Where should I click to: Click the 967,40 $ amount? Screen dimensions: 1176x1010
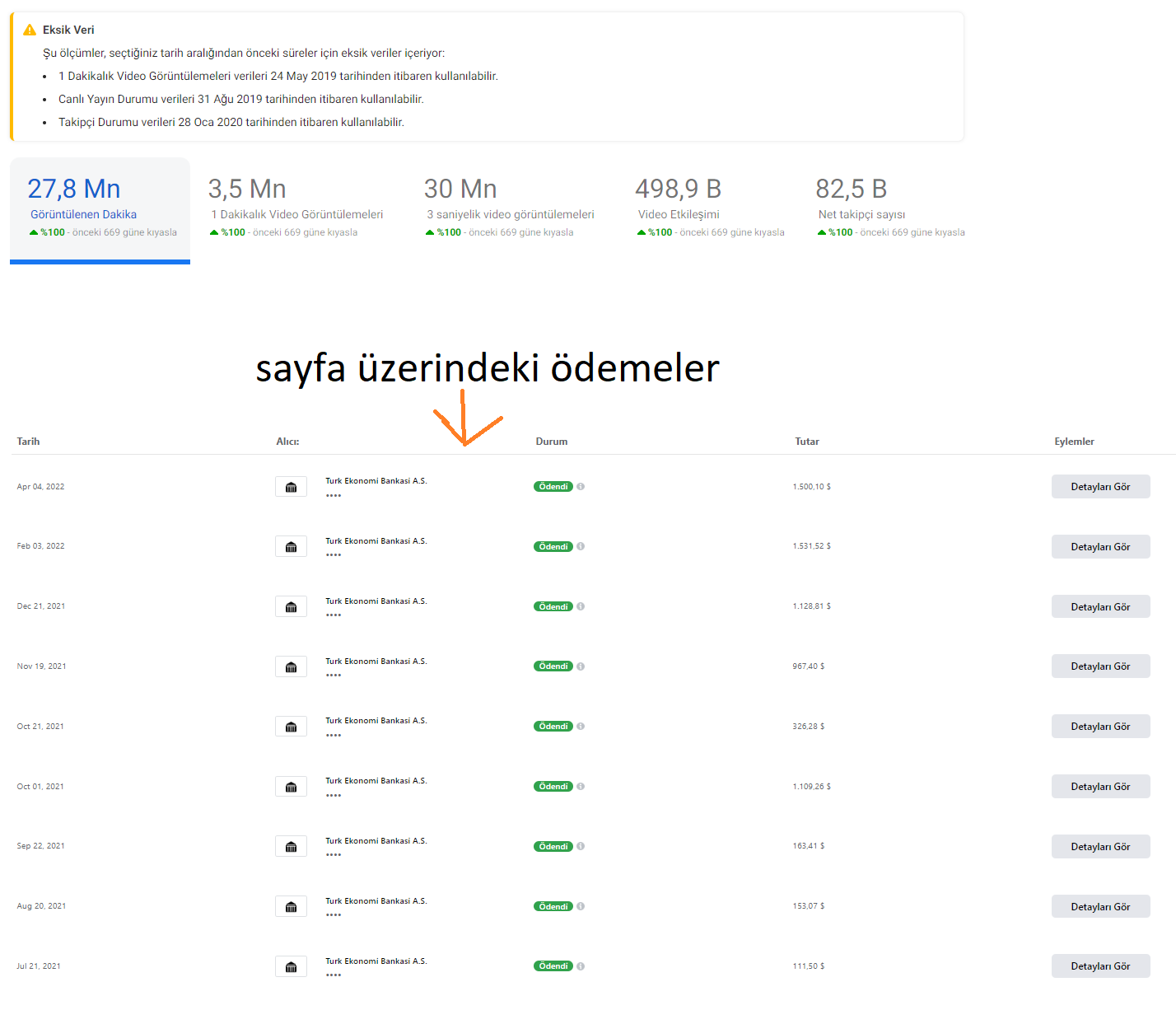coord(809,666)
